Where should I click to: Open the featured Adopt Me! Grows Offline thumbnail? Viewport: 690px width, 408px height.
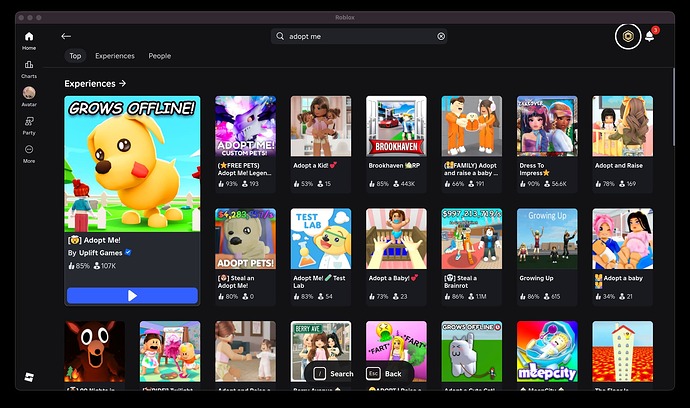[x=132, y=164]
